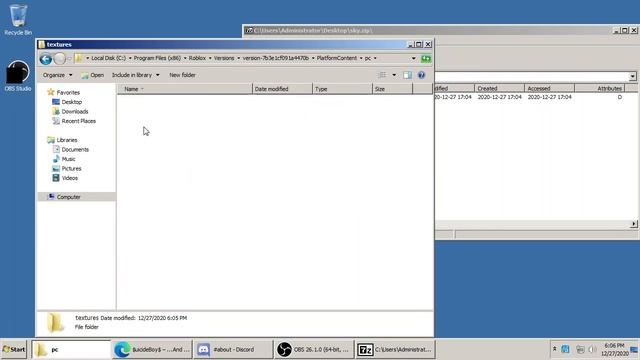Open the Music library

click(x=68, y=159)
